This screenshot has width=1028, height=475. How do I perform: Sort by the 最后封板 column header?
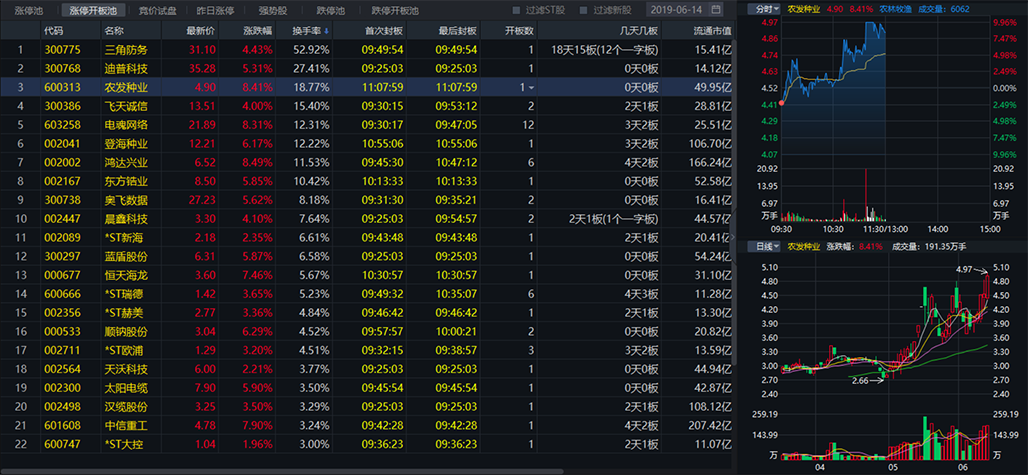point(457,31)
